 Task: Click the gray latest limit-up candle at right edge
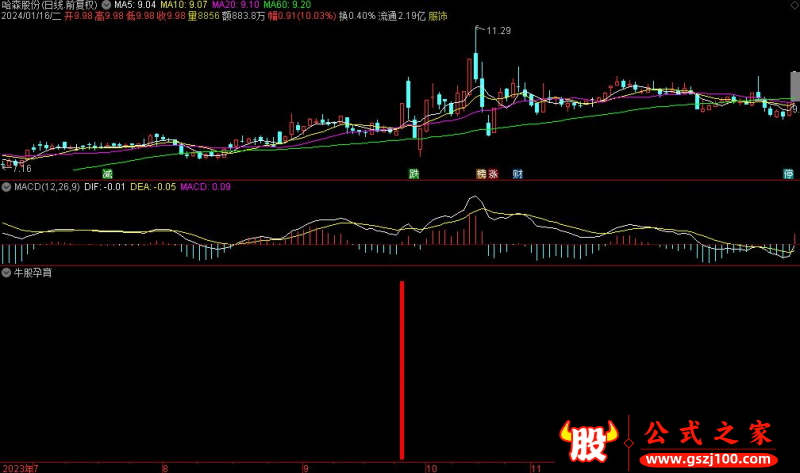(x=795, y=86)
